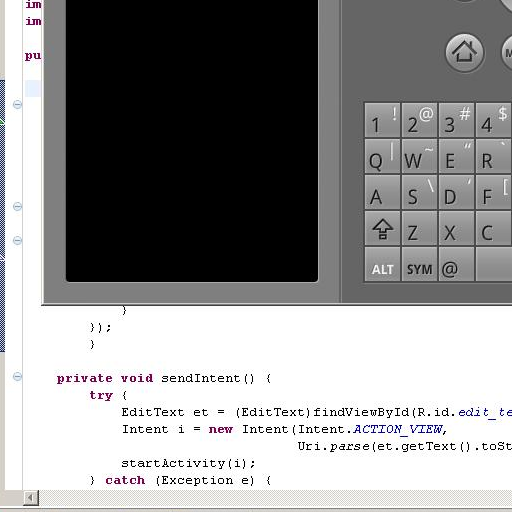Tap the S key on emulator keyboard

point(419,192)
